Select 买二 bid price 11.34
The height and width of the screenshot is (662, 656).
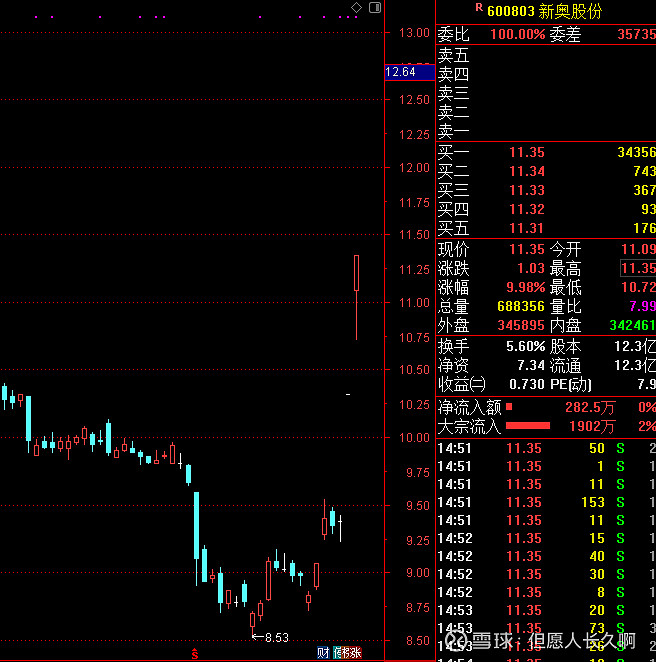(x=527, y=171)
